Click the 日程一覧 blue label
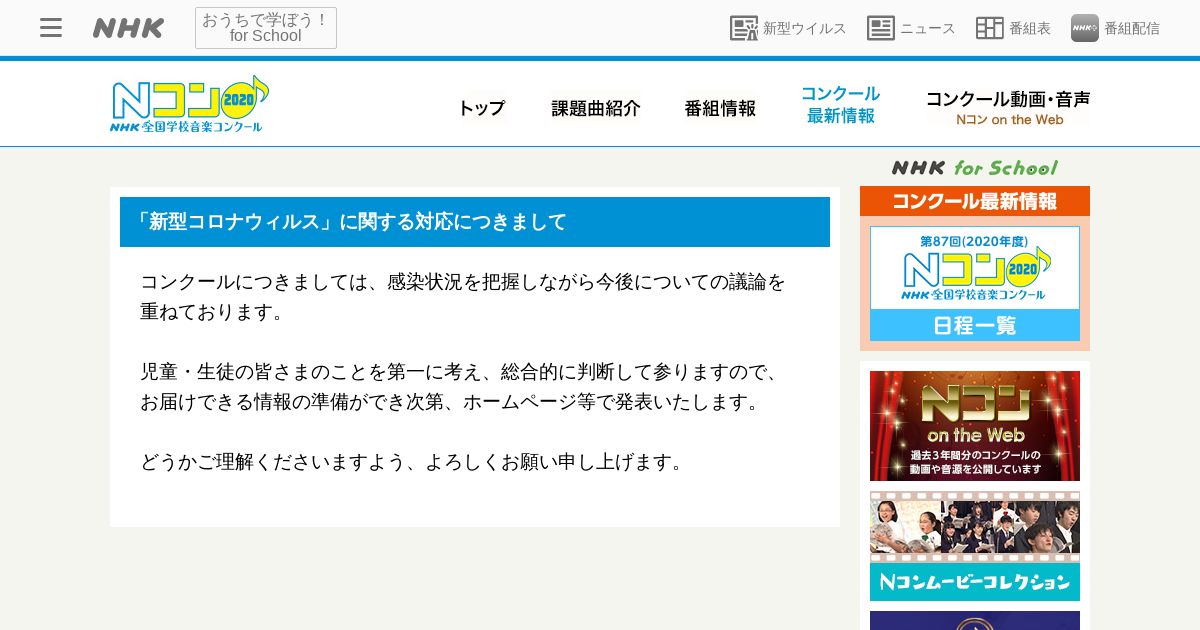The image size is (1200, 630). 975,325
